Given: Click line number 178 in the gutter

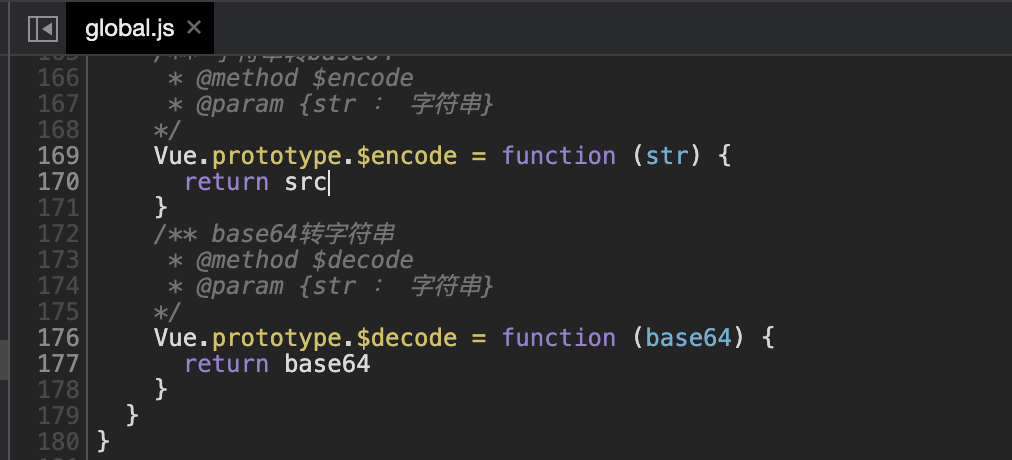Looking at the screenshot, I should (x=58, y=390).
